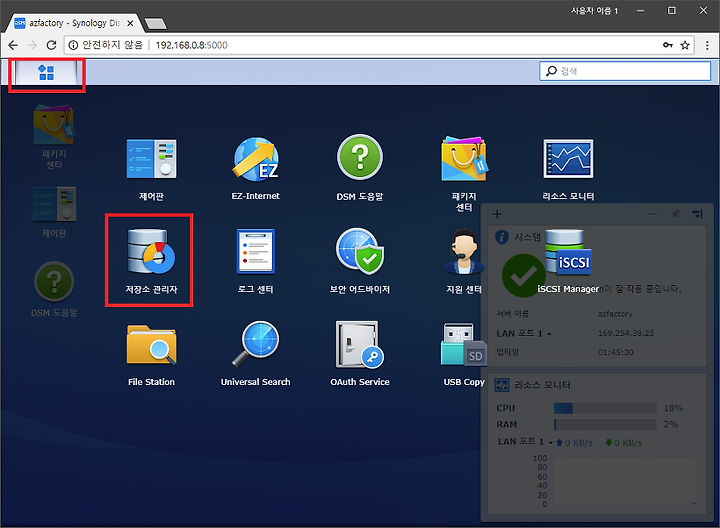Click the 시스템 widget info shield icon

tap(501, 237)
